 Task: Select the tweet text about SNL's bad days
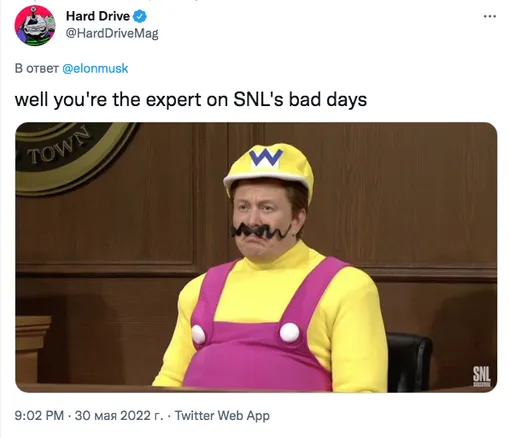point(191,99)
